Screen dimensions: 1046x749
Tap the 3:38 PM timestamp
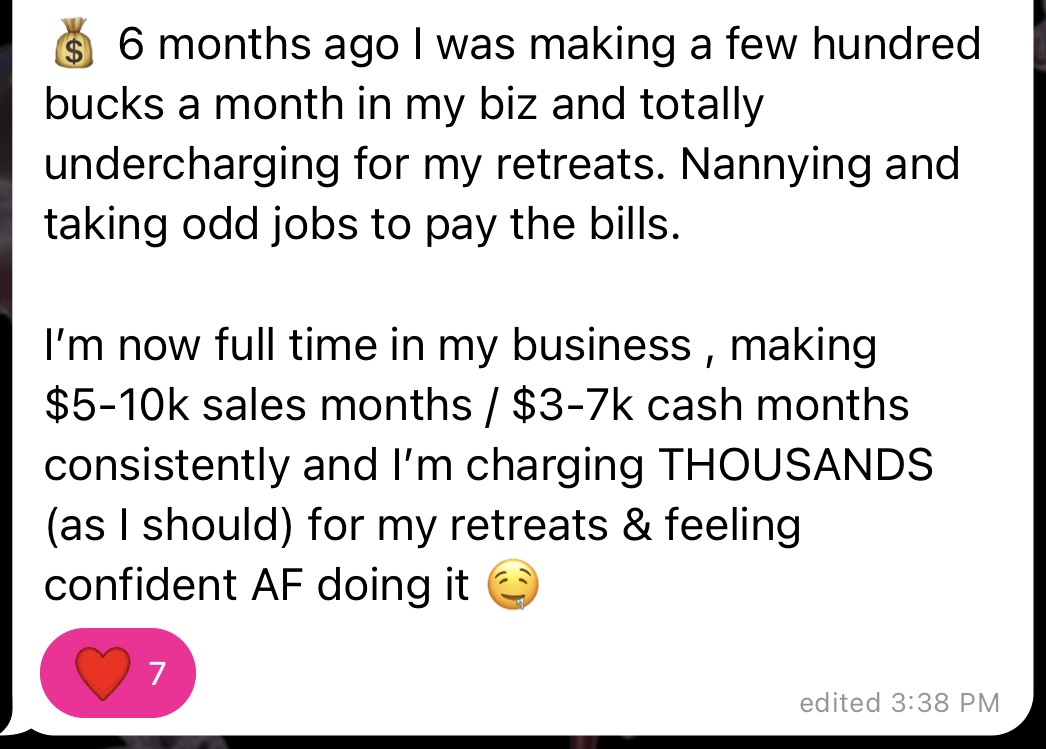(944, 703)
